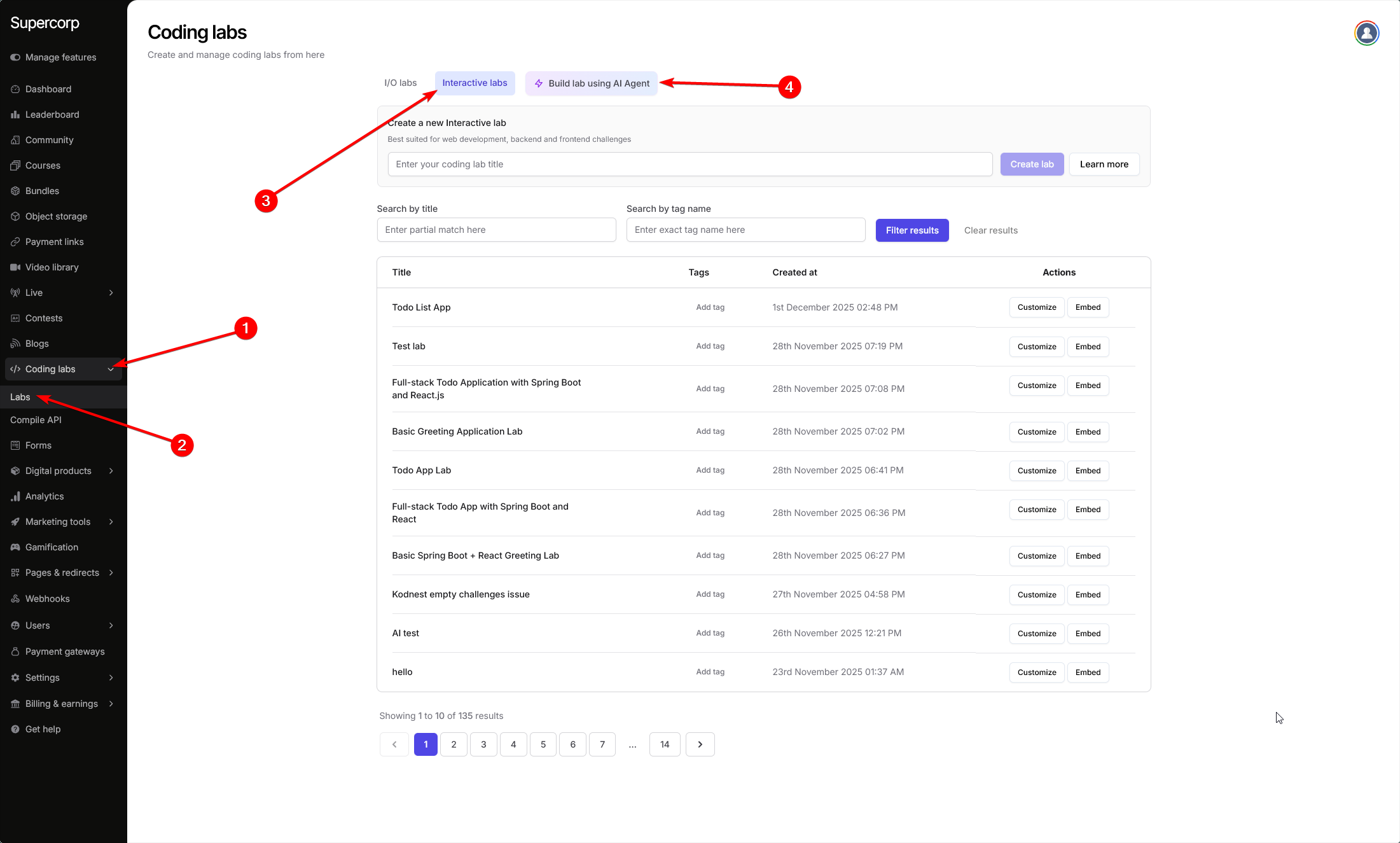Image resolution: width=1400 pixels, height=843 pixels.
Task: Click the Learn more button
Action: [x=1104, y=164]
